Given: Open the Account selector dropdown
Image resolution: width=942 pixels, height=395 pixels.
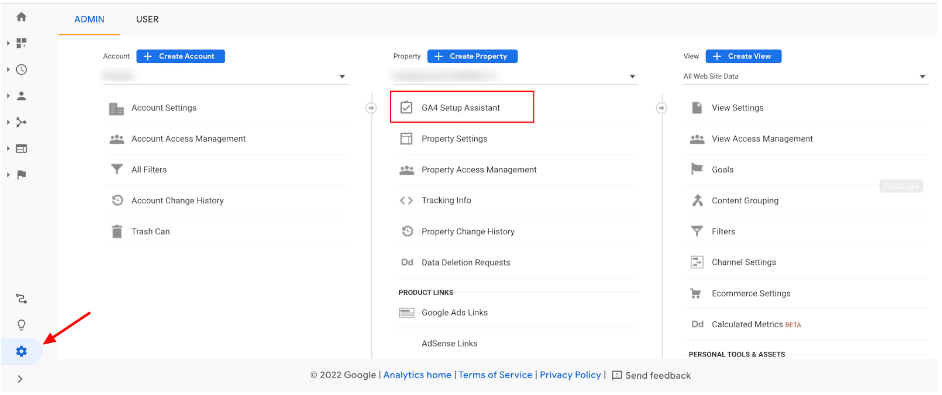Looking at the screenshot, I should (x=225, y=76).
